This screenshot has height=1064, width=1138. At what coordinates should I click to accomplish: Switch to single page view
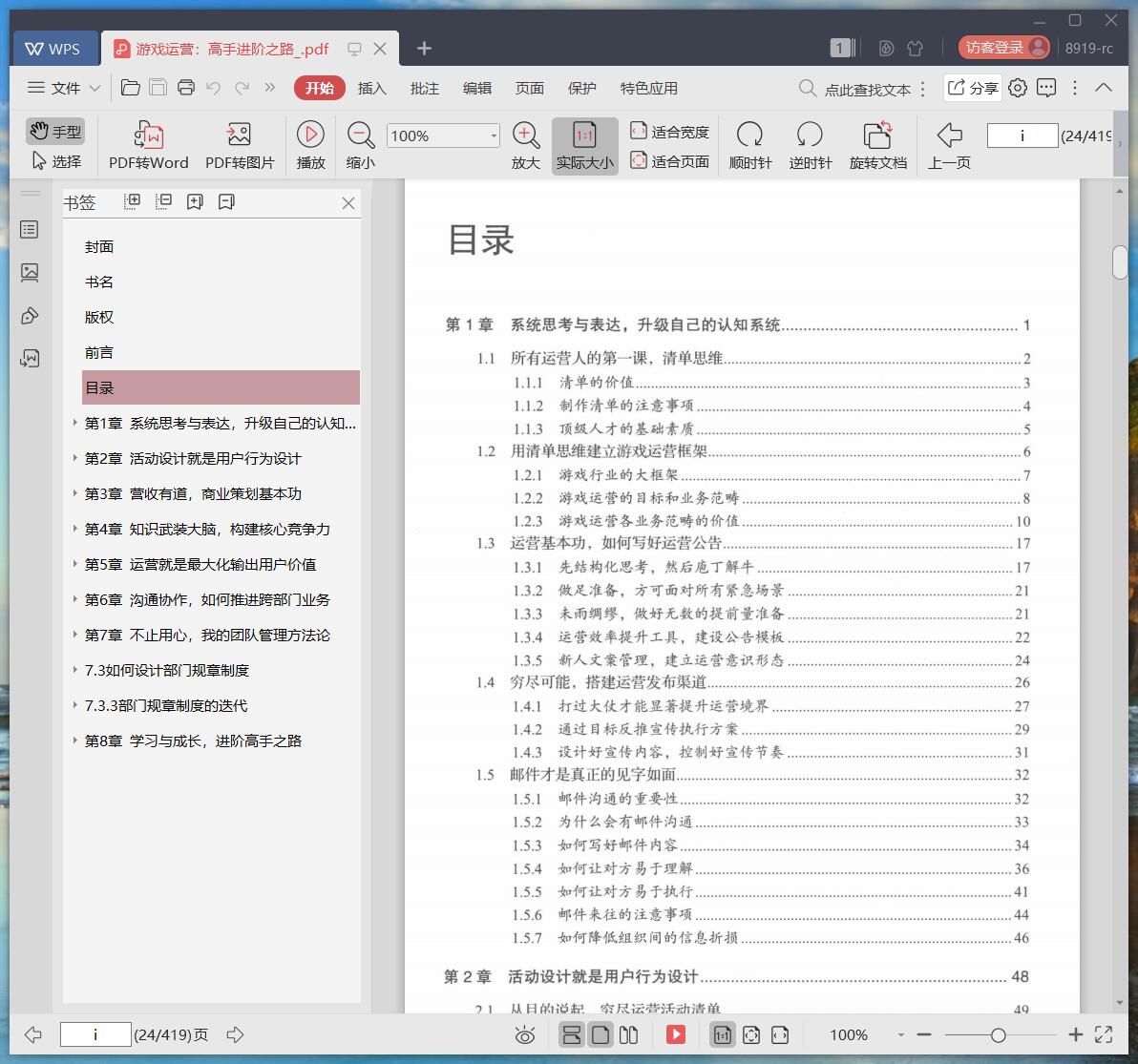(x=601, y=1035)
